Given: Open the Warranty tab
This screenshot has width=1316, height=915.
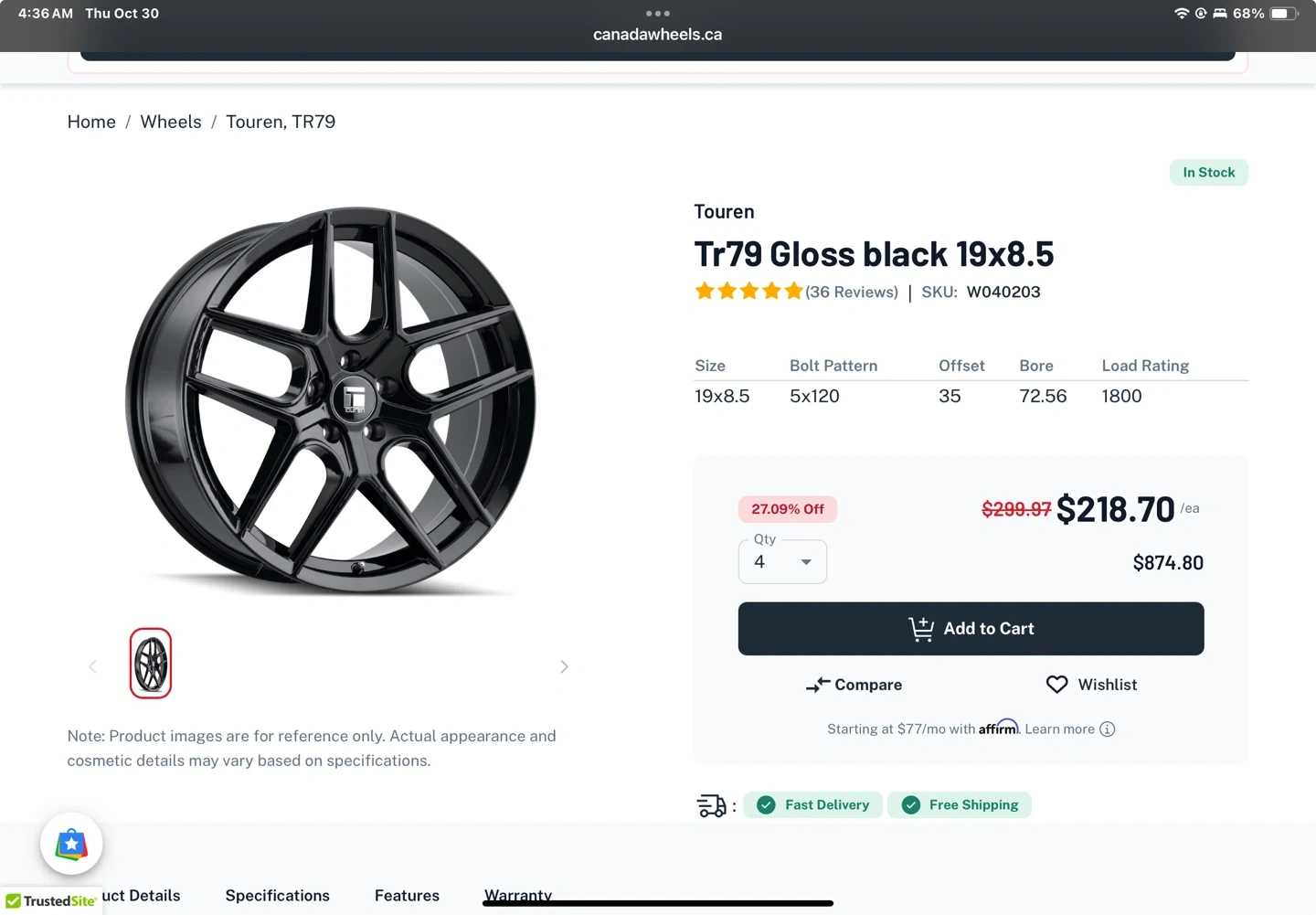Looking at the screenshot, I should tap(517, 894).
